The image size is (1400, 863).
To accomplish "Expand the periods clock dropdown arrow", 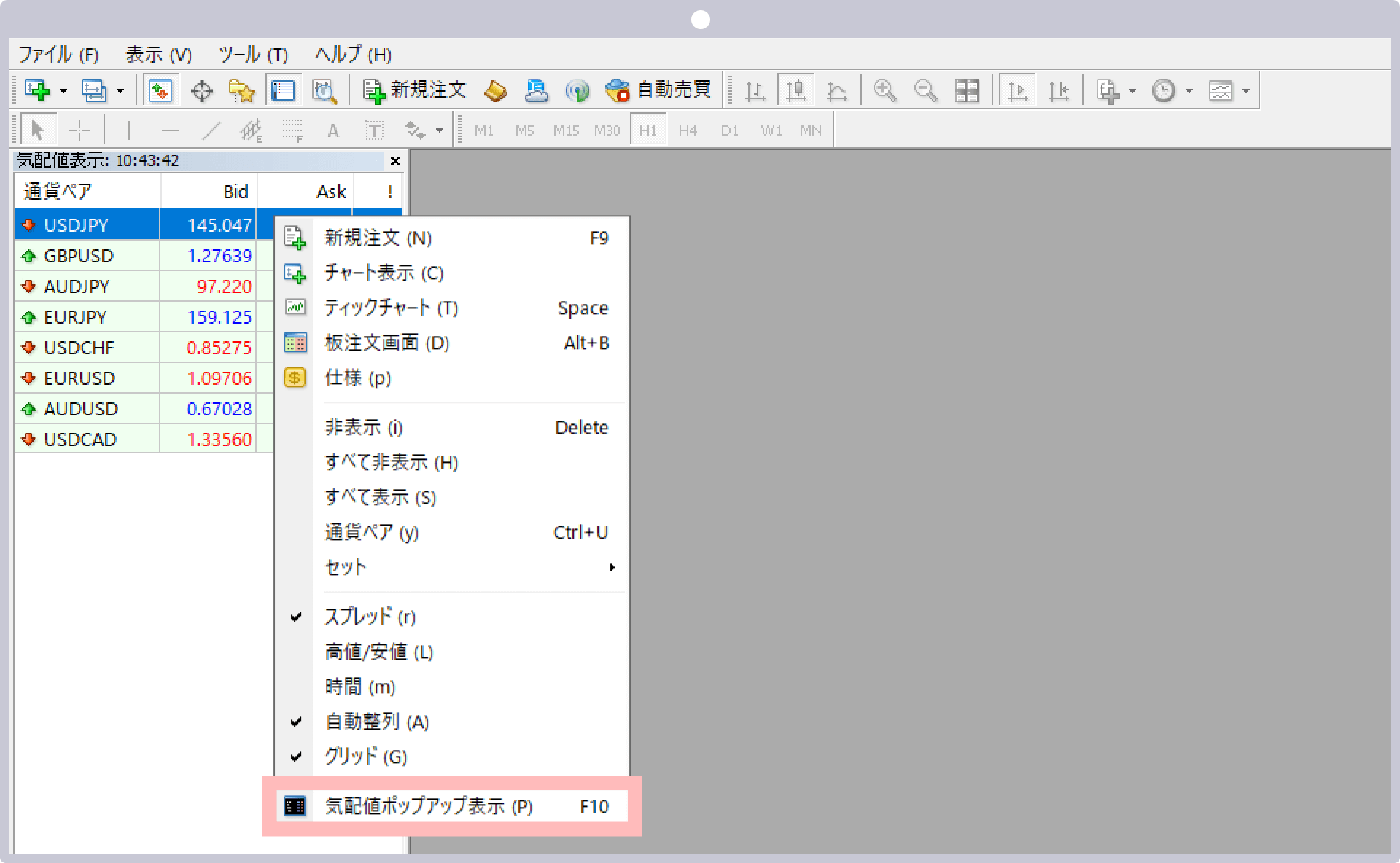I will pos(1189,91).
